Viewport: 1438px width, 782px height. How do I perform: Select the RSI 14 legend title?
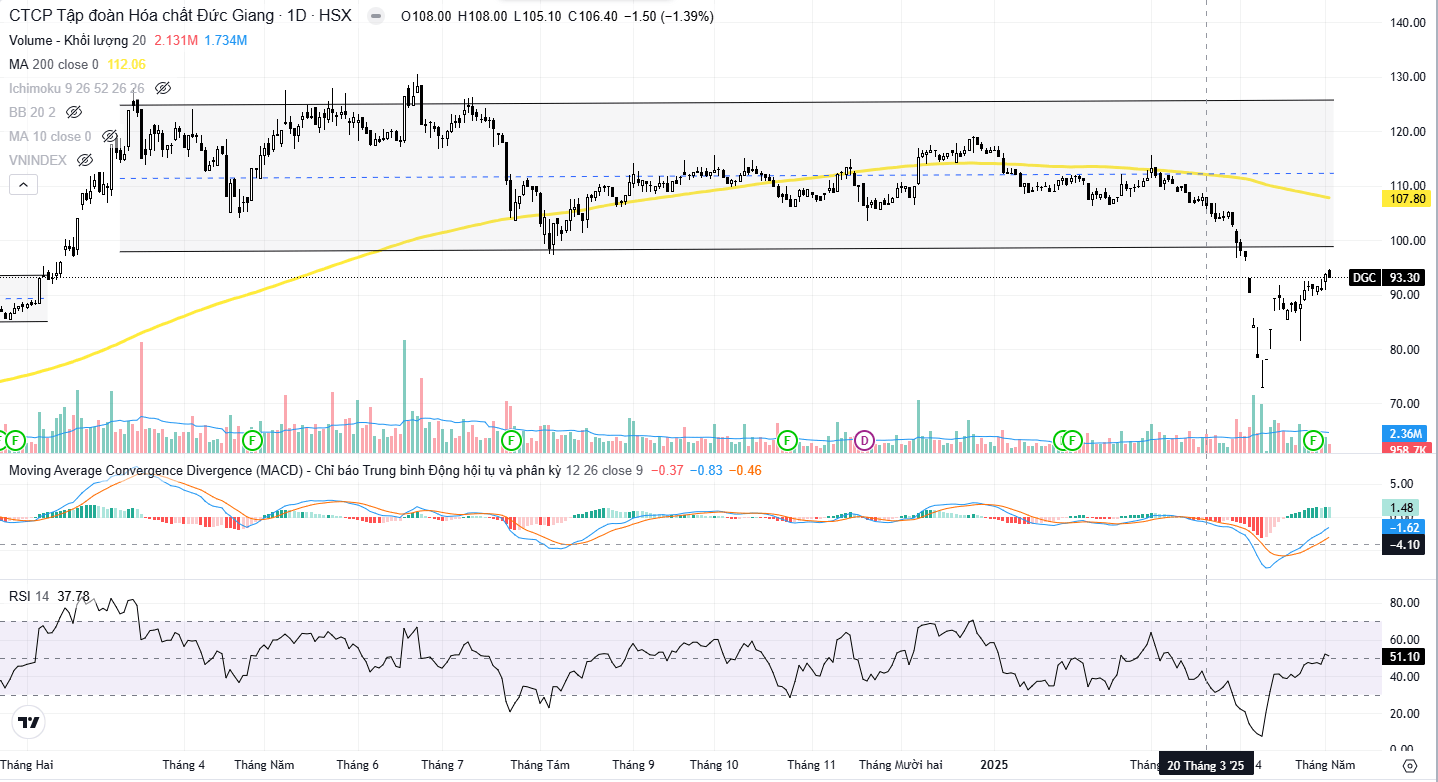pyautogui.click(x=29, y=596)
